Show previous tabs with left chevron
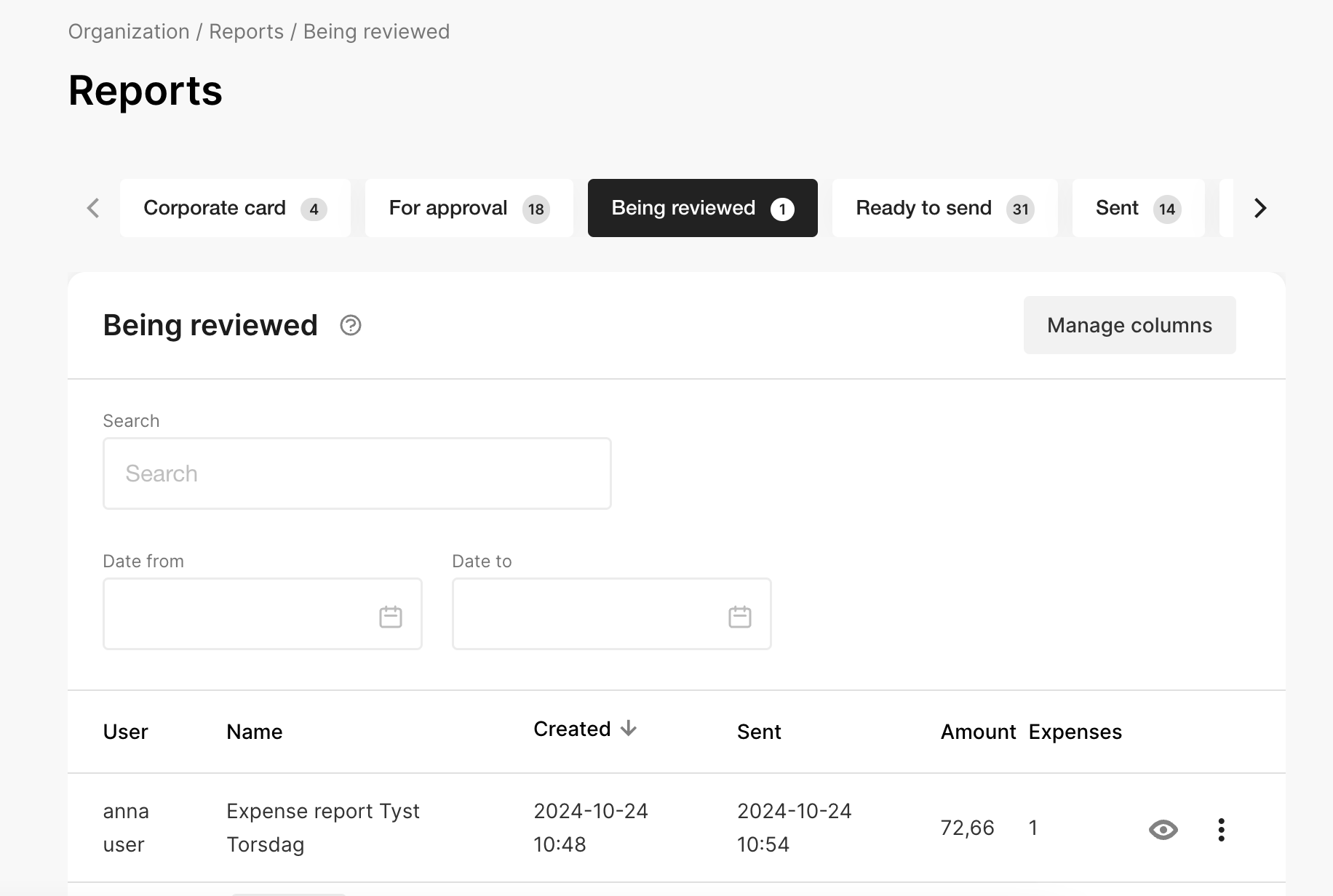 tap(93, 208)
